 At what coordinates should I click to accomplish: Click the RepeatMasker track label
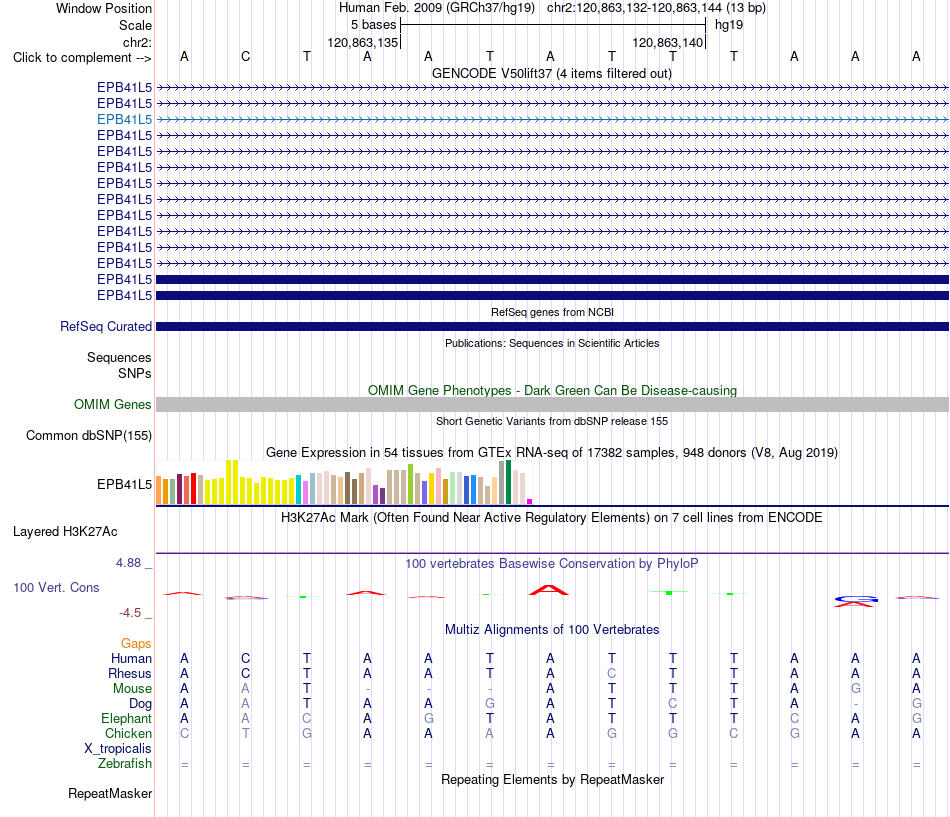110,793
